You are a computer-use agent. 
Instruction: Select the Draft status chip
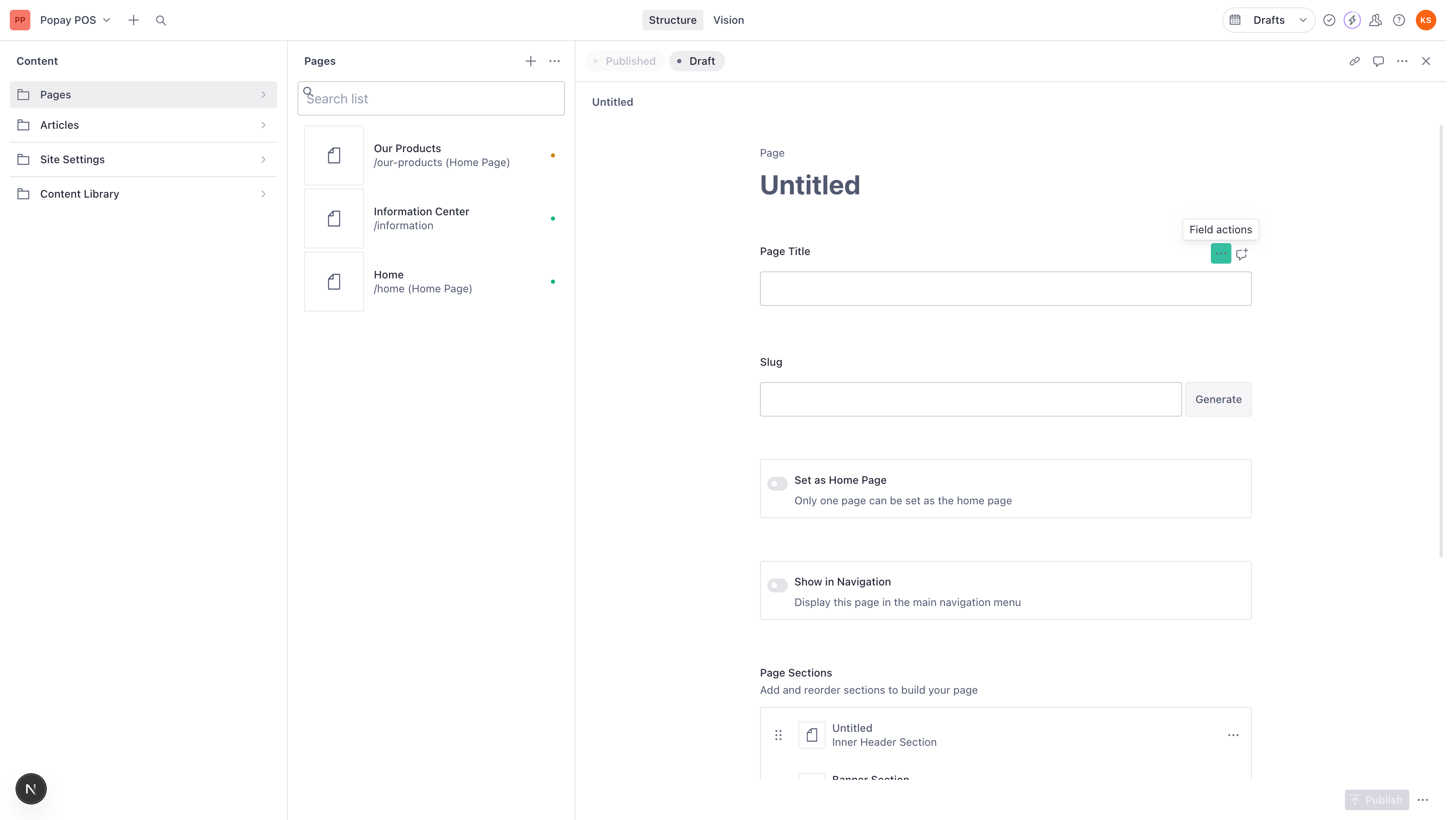click(696, 61)
